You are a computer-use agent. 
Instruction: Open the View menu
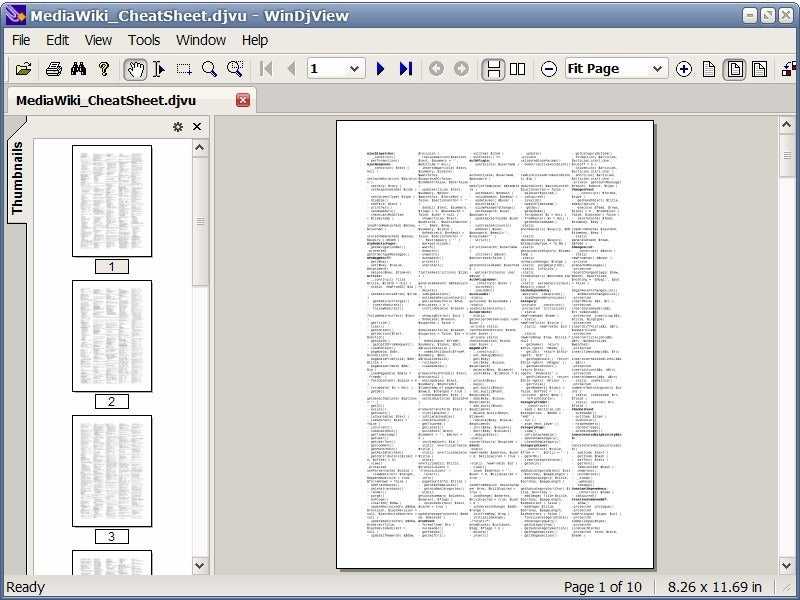[x=98, y=40]
